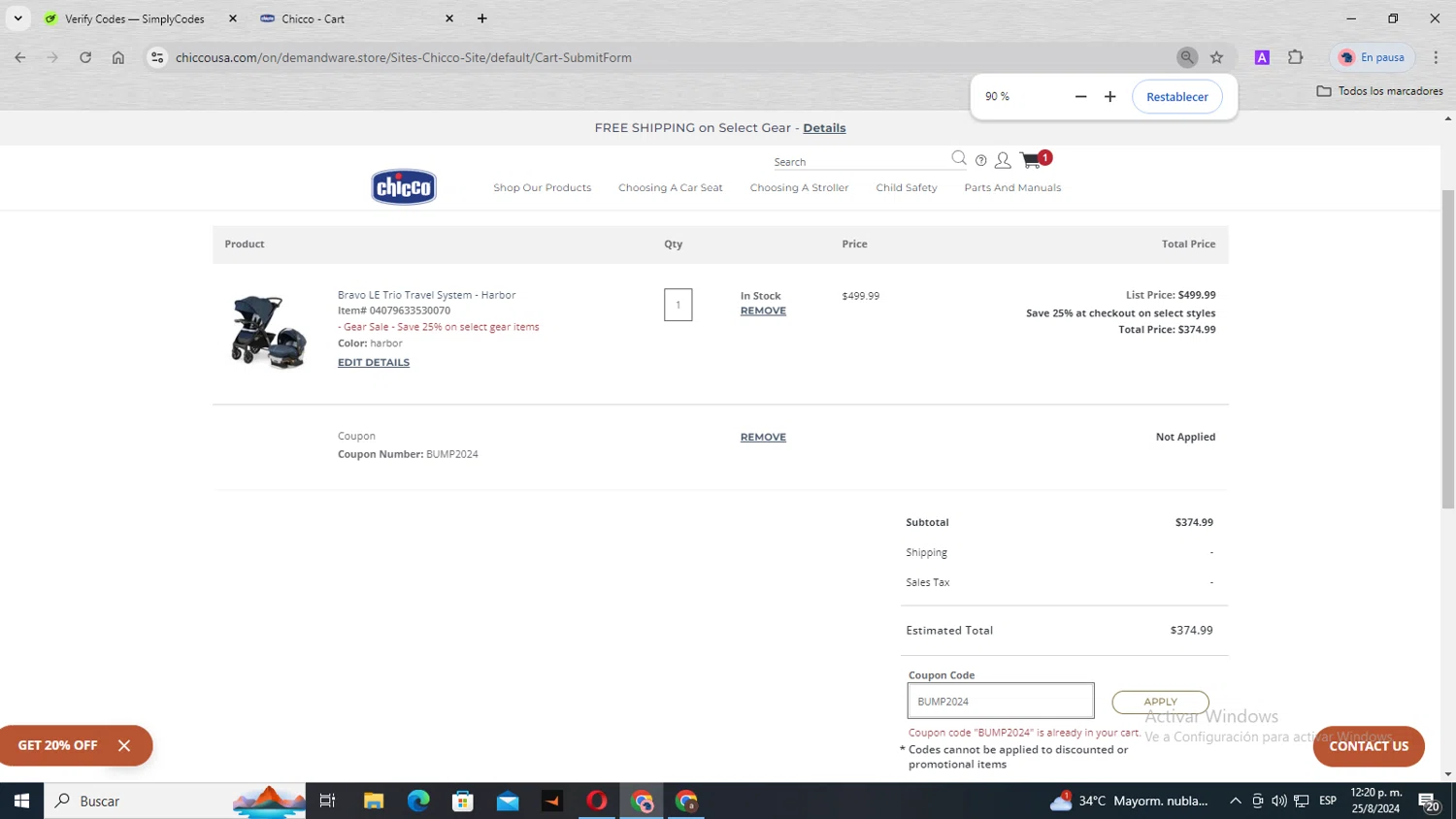Image resolution: width=1456 pixels, height=819 pixels.
Task: Open Microsoft Store from taskbar
Action: click(x=463, y=801)
